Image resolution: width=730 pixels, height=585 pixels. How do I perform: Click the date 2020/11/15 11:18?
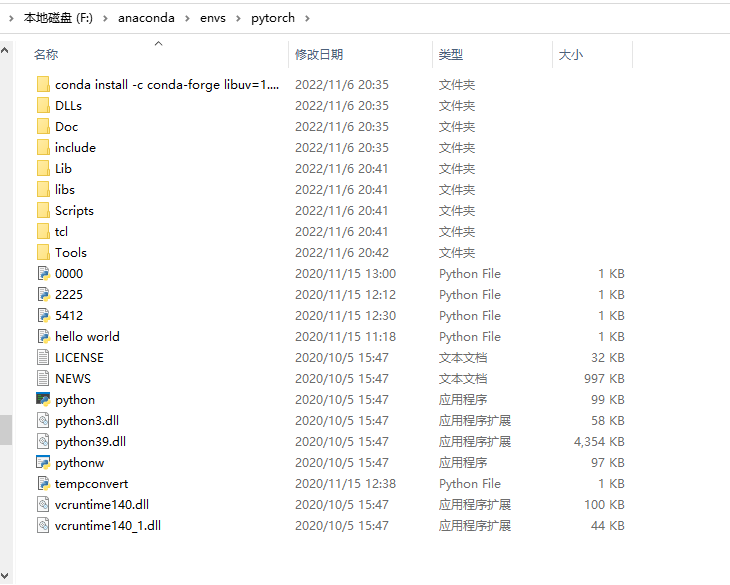(x=345, y=336)
